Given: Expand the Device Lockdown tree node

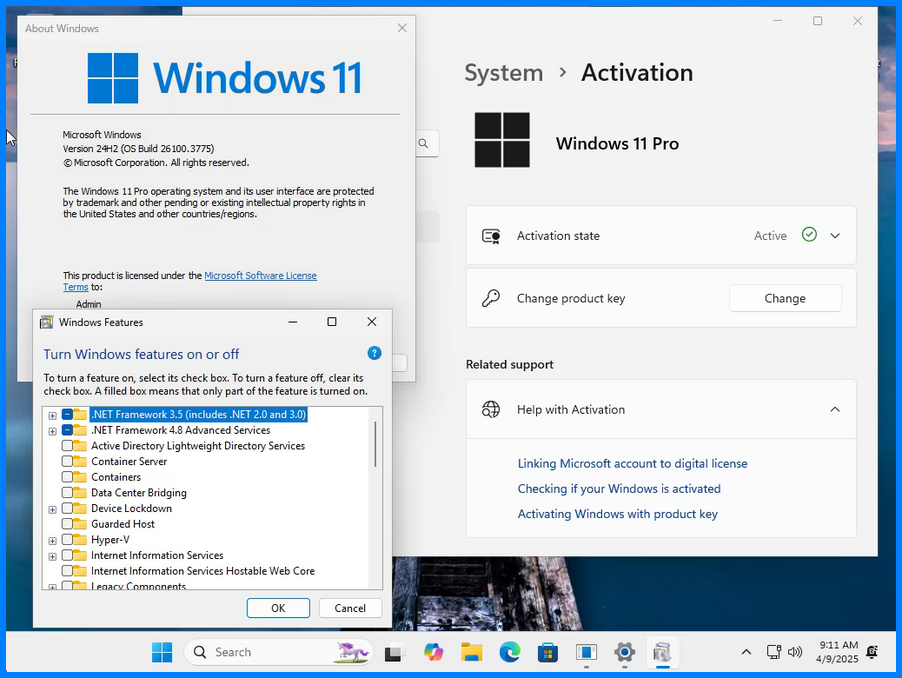Looking at the screenshot, I should (x=52, y=509).
